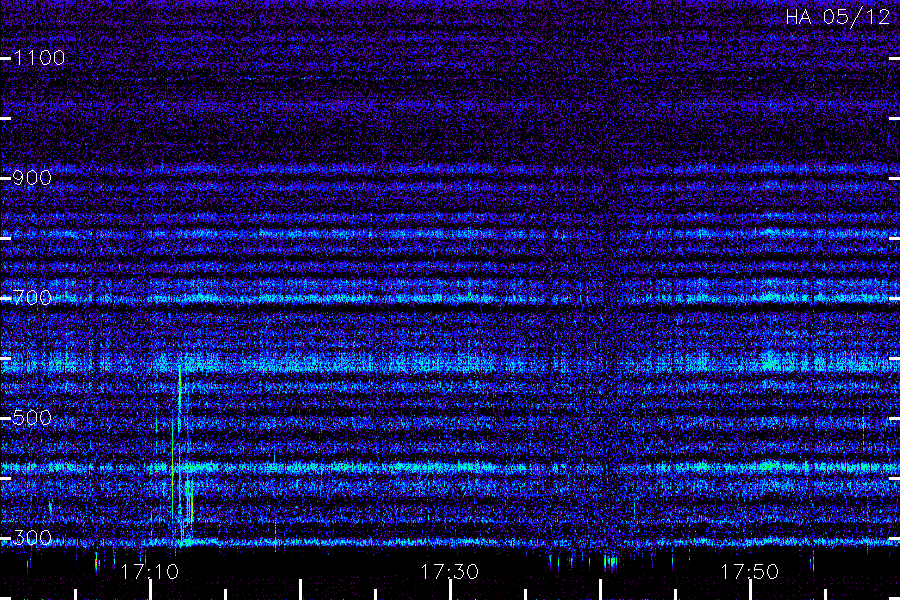Click the 300 frequency axis label
Screen dimensions: 900x600
(x=32, y=537)
